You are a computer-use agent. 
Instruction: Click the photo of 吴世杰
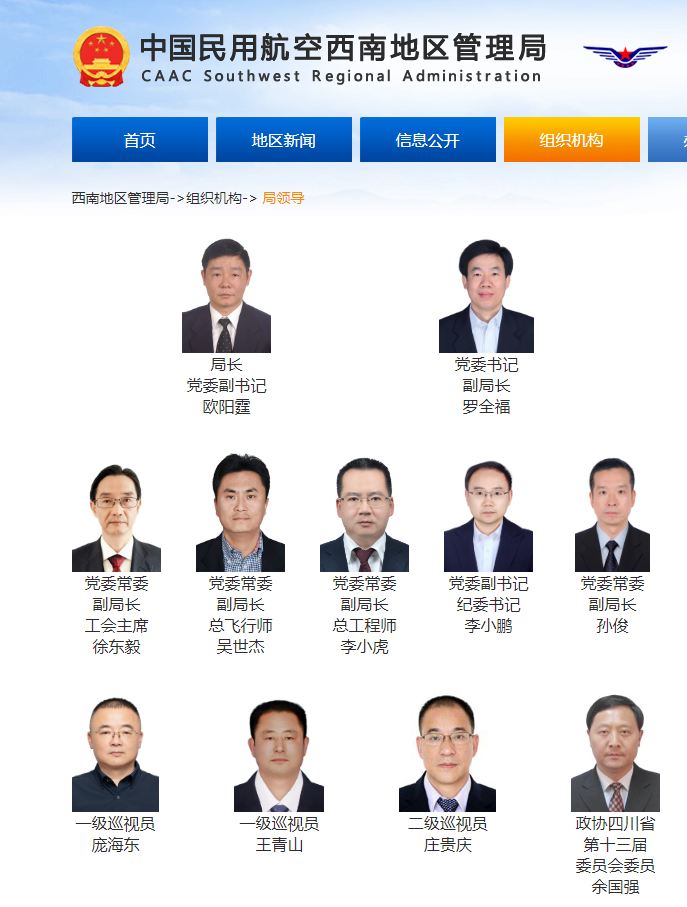[x=241, y=513]
